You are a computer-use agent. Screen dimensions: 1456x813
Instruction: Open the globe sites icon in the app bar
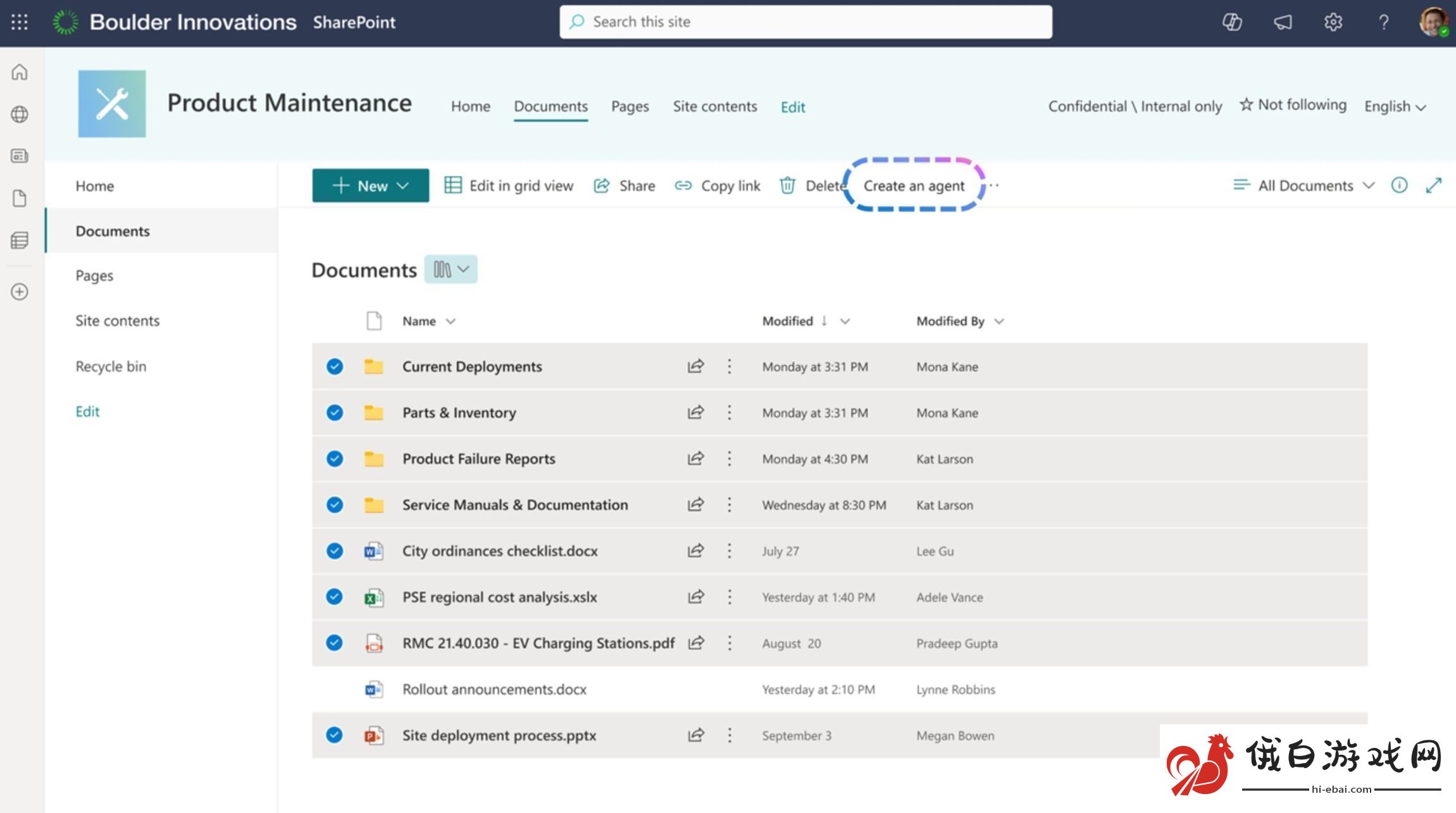(x=20, y=115)
